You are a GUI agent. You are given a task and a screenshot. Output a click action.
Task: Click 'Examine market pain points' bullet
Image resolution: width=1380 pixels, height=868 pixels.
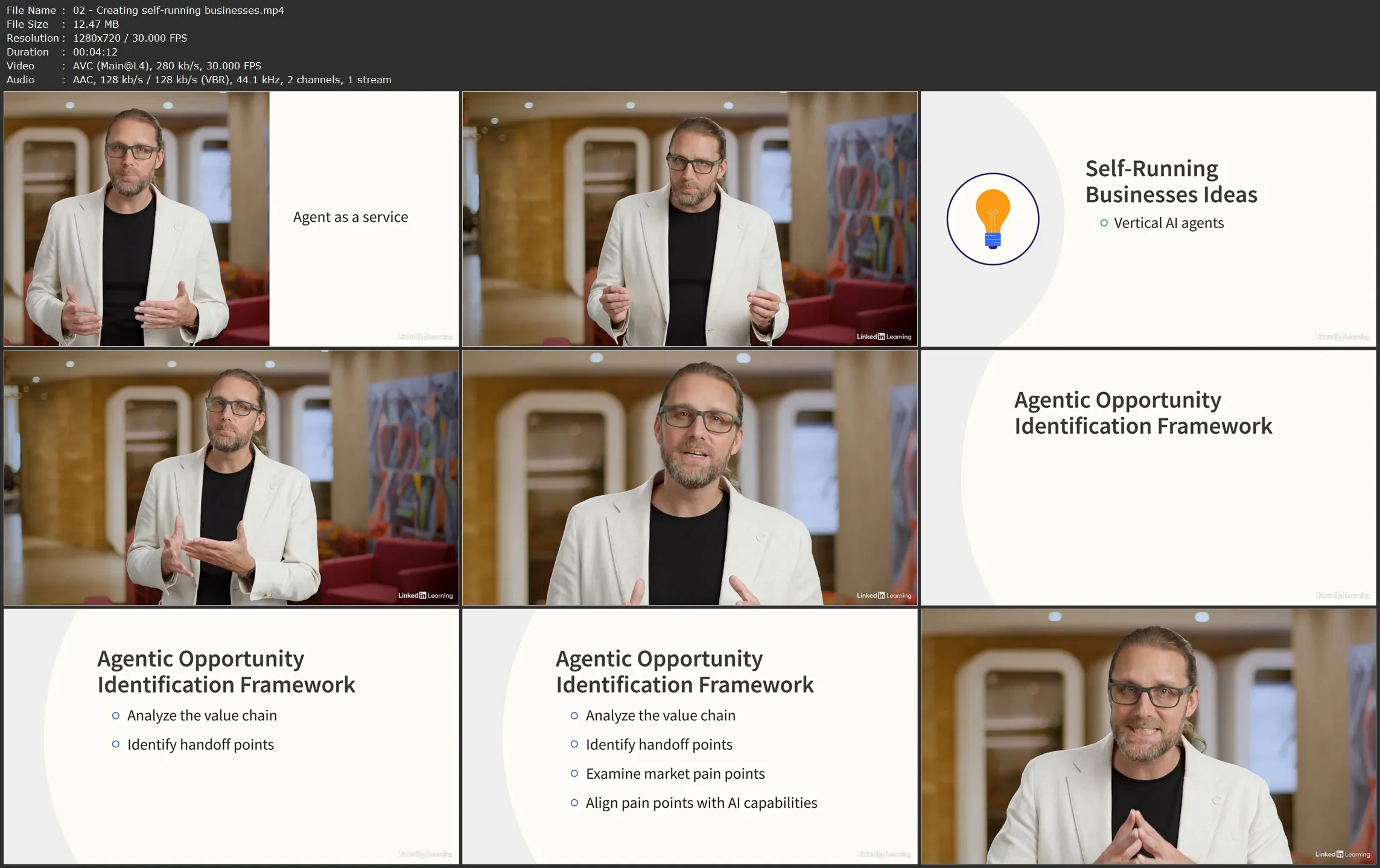coord(675,774)
